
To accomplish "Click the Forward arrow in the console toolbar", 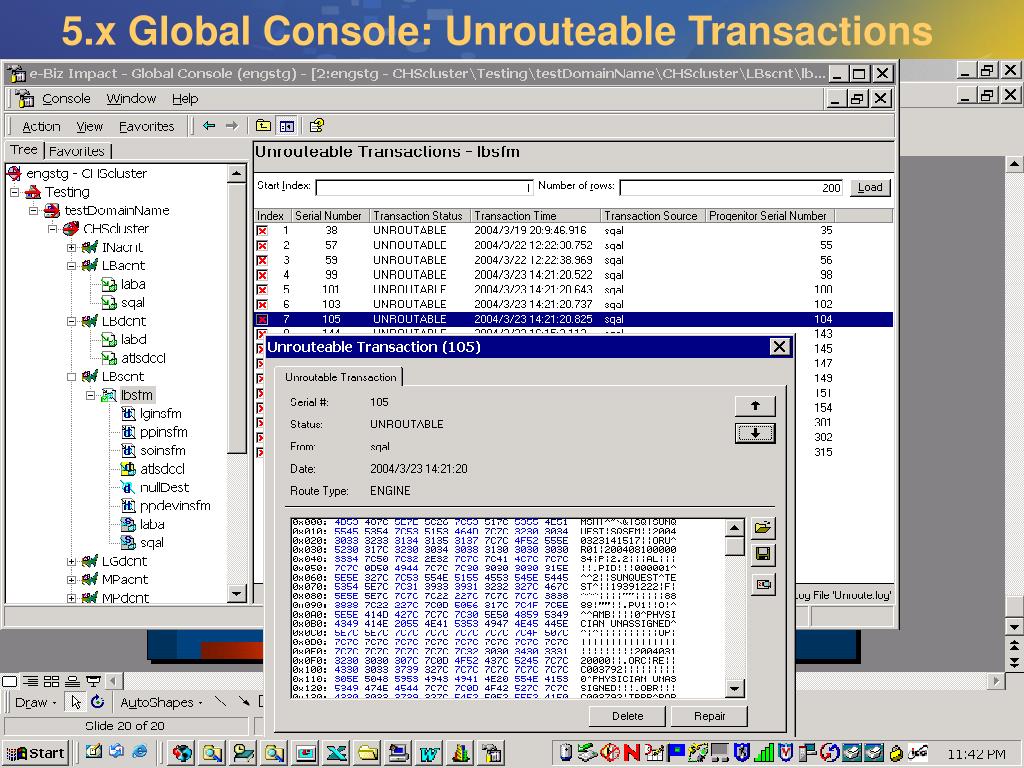I will (x=232, y=125).
